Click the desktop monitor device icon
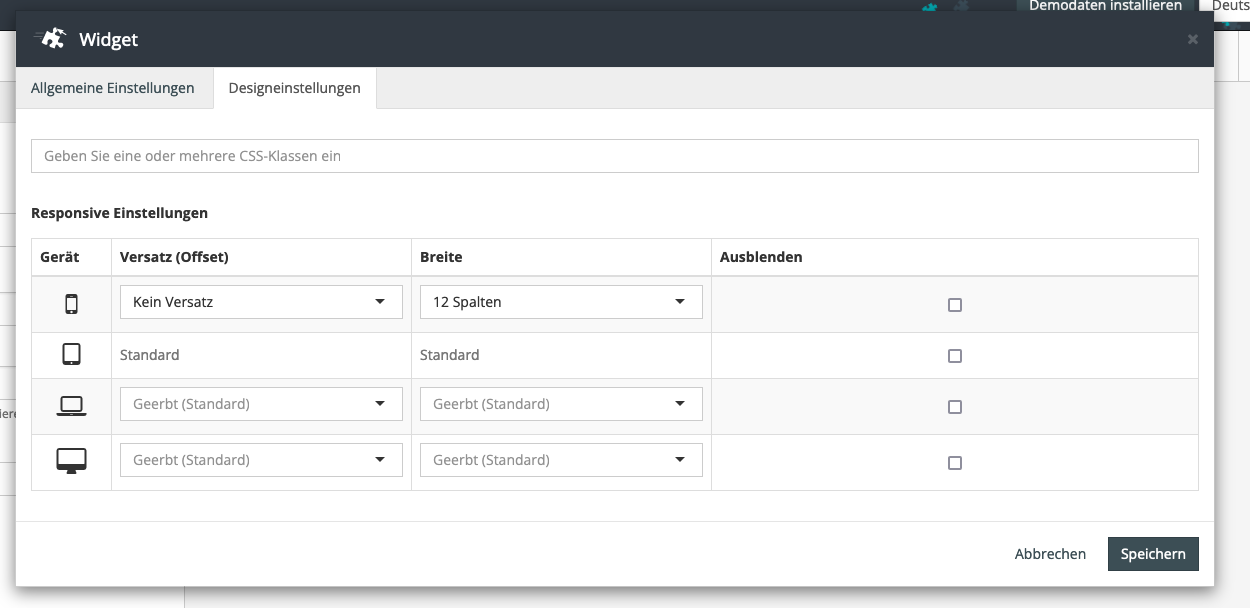The height and width of the screenshot is (608, 1250). point(71,461)
